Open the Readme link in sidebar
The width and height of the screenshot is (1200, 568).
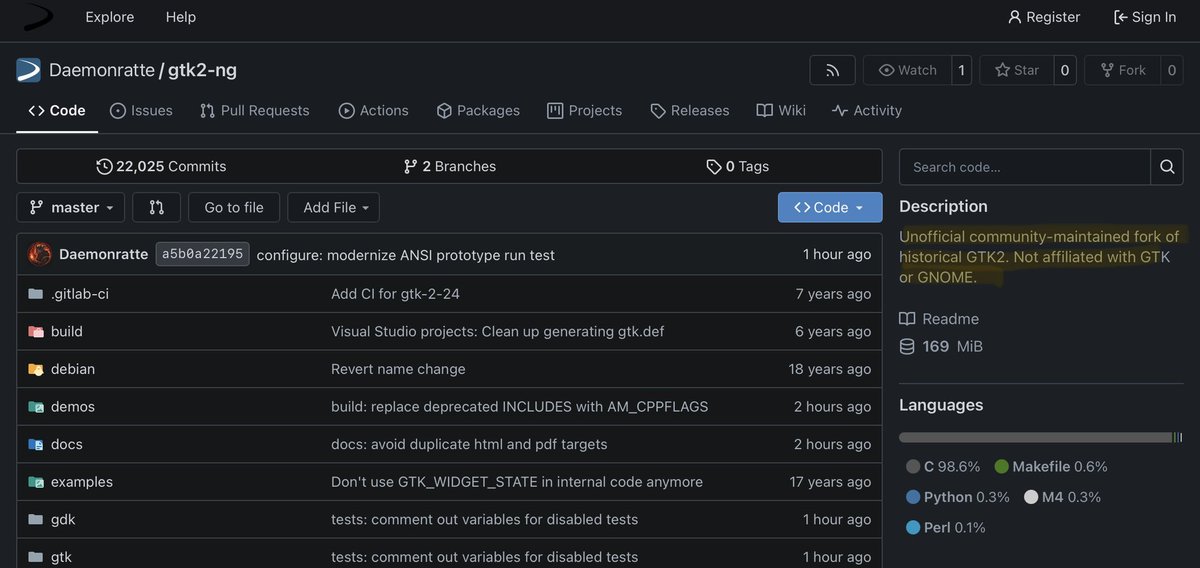[x=939, y=319]
